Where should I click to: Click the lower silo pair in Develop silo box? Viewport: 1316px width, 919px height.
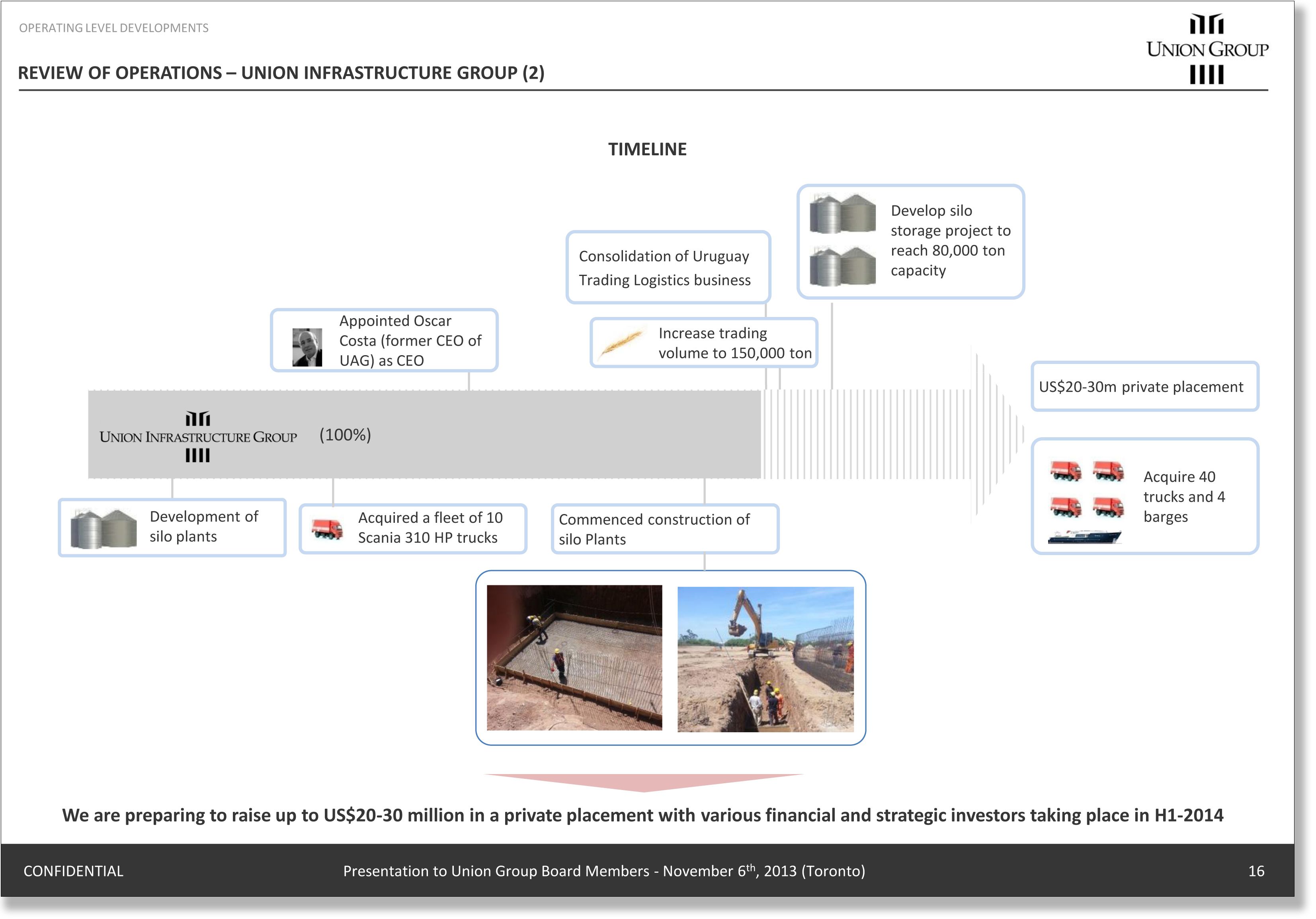point(843,266)
